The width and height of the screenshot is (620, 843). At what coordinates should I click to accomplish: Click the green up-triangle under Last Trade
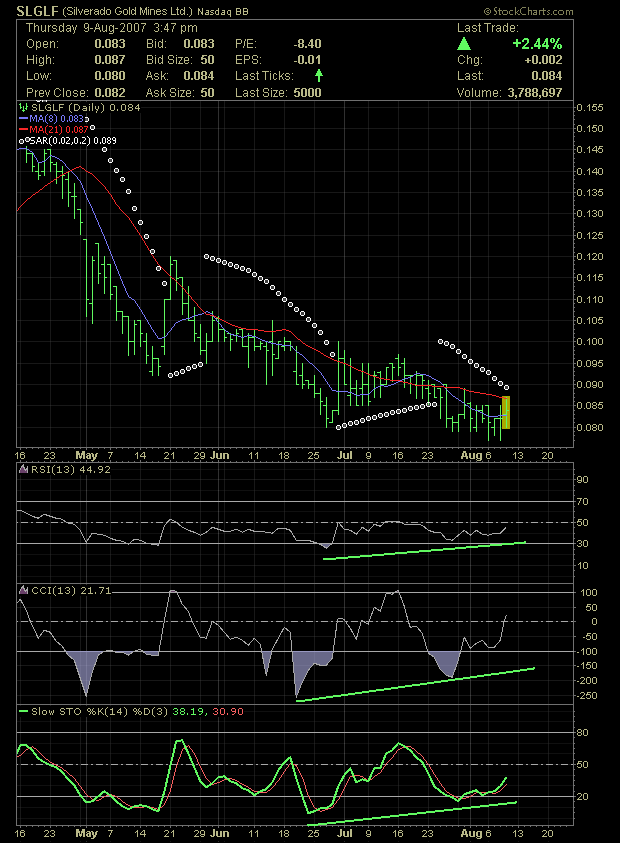point(464,44)
